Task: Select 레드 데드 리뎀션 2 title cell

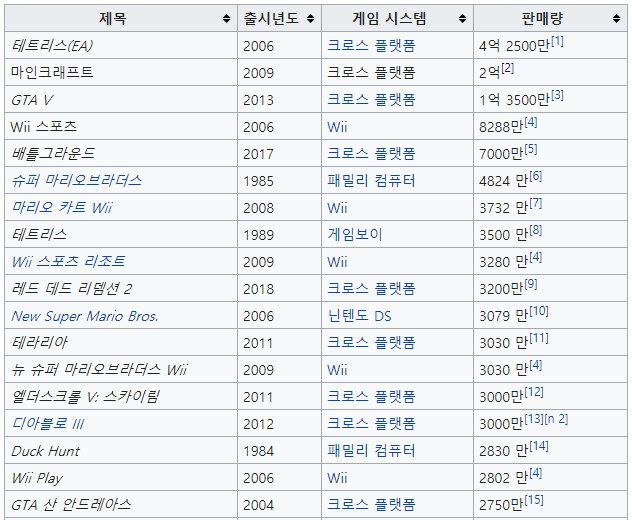Action: pyautogui.click(x=121, y=288)
